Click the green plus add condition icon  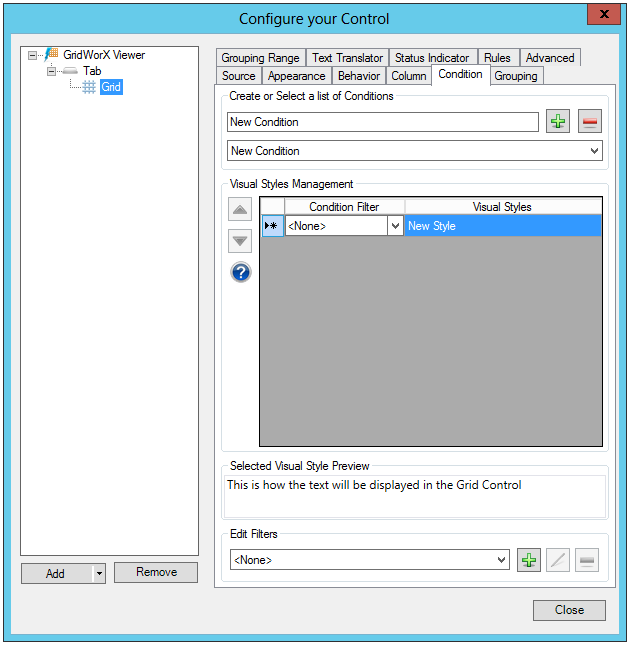(558, 122)
